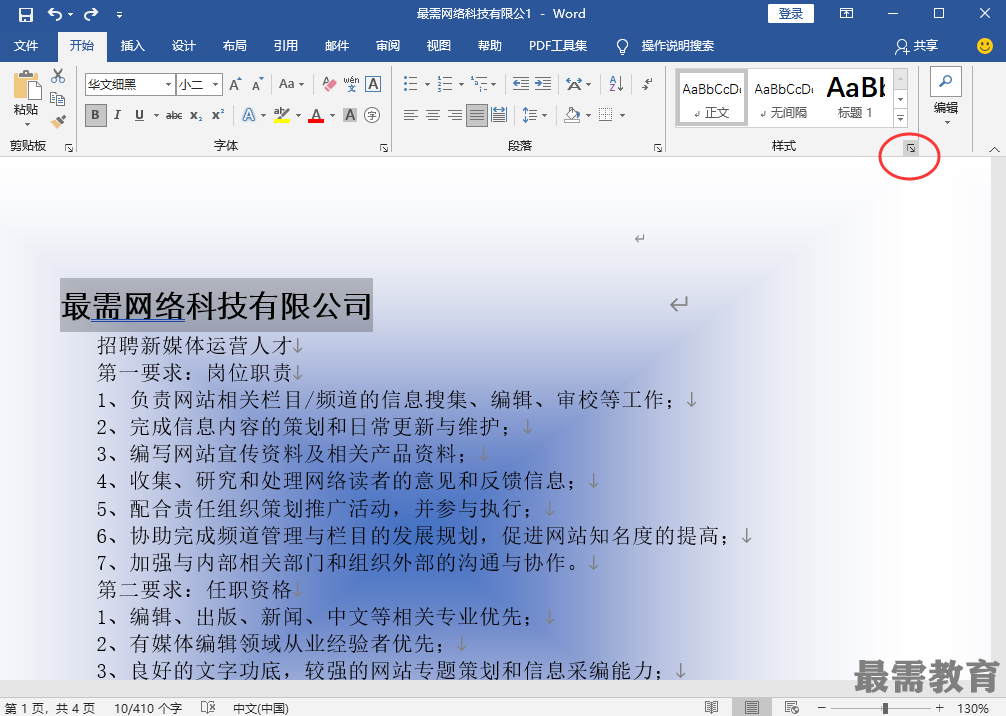Open the 文件 menu
The image size is (1006, 716).
pyautogui.click(x=26, y=46)
